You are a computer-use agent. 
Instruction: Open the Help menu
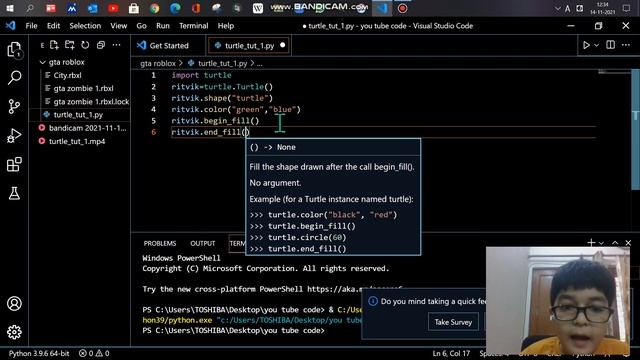[226, 26]
